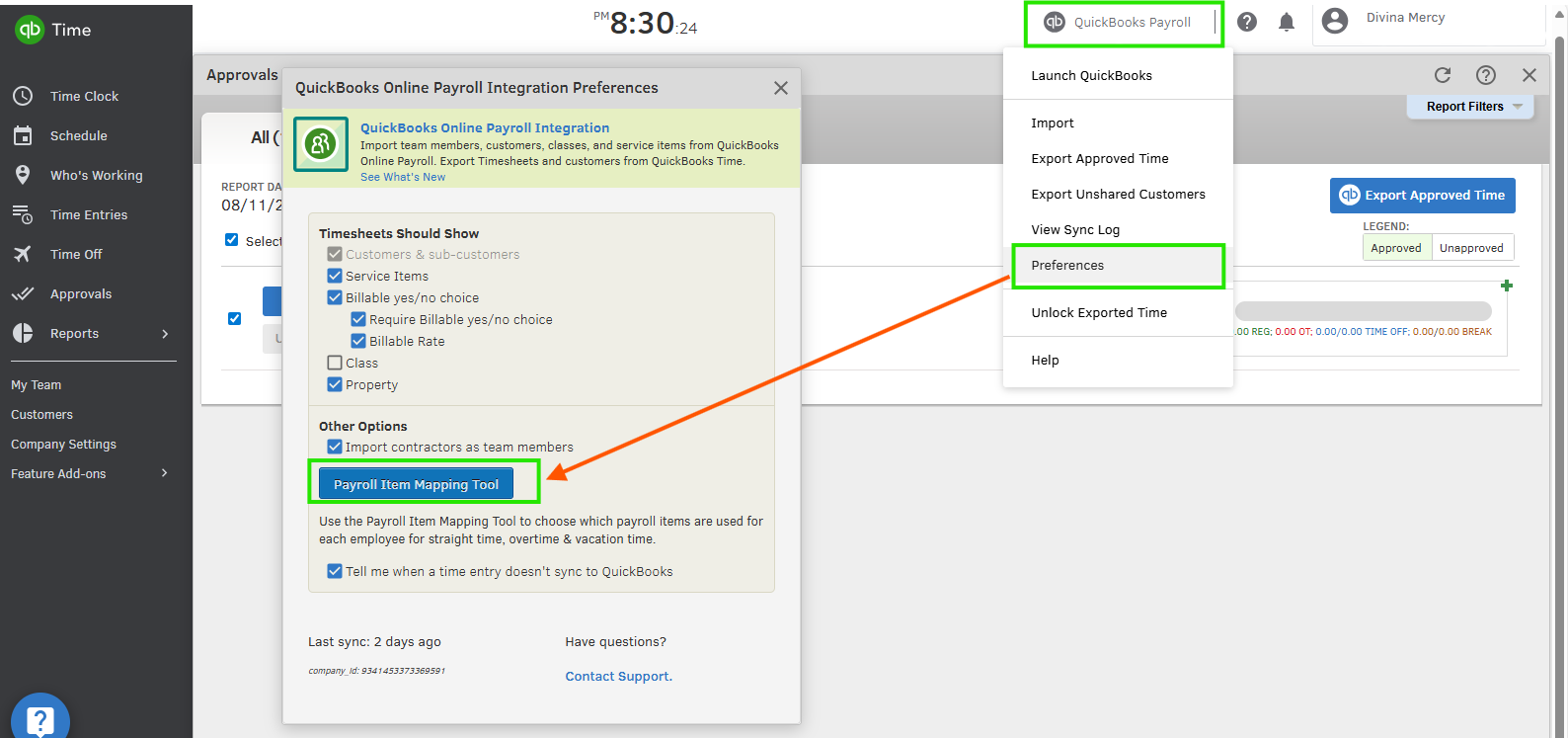Viewport: 1568px width, 738px height.
Task: Click the Time Clock sidebar icon
Action: pyautogui.click(x=23, y=96)
